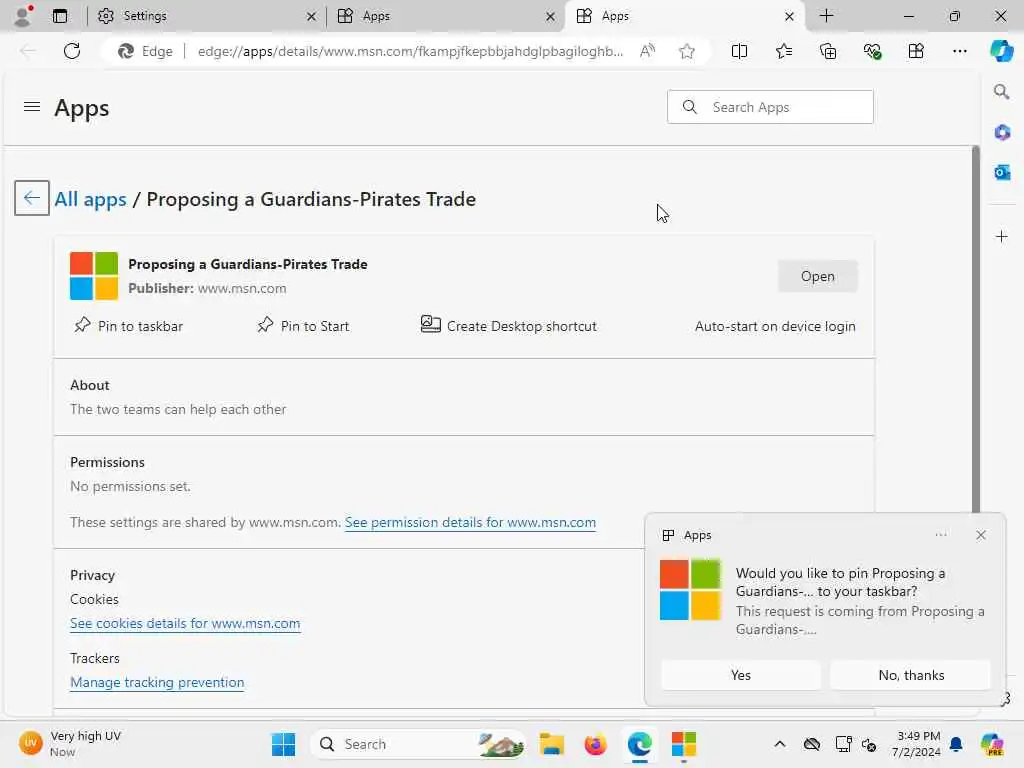Open clock showing 3:49 PM

pyautogui.click(x=918, y=744)
